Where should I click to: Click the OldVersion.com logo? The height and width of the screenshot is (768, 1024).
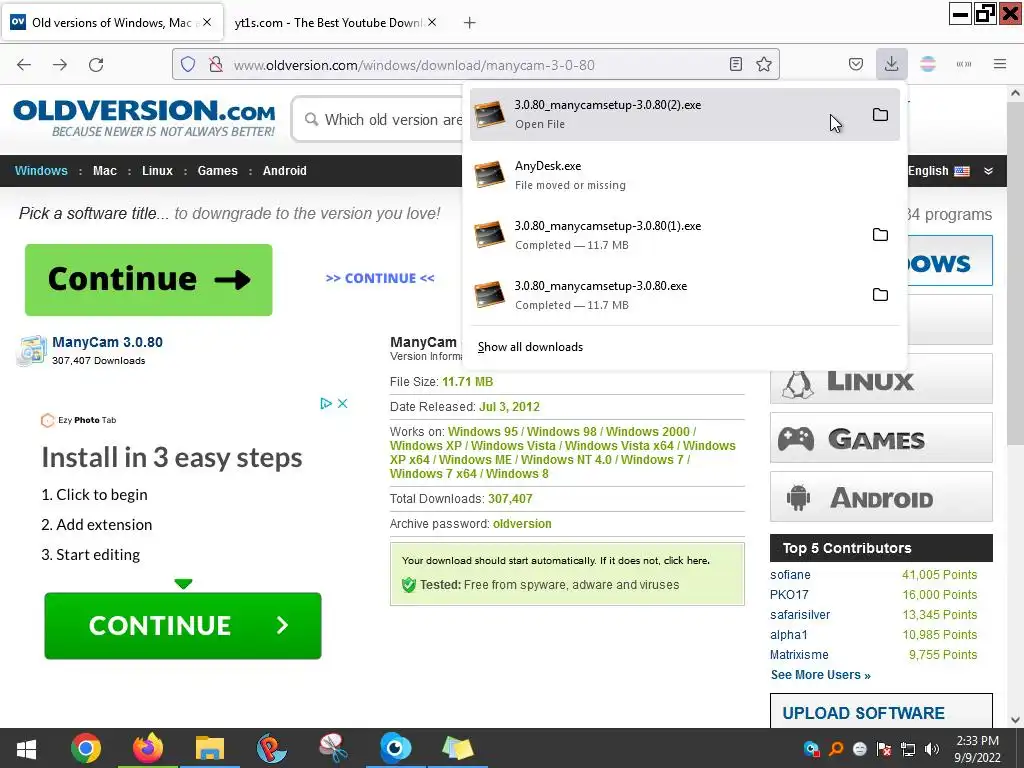pyautogui.click(x=144, y=118)
